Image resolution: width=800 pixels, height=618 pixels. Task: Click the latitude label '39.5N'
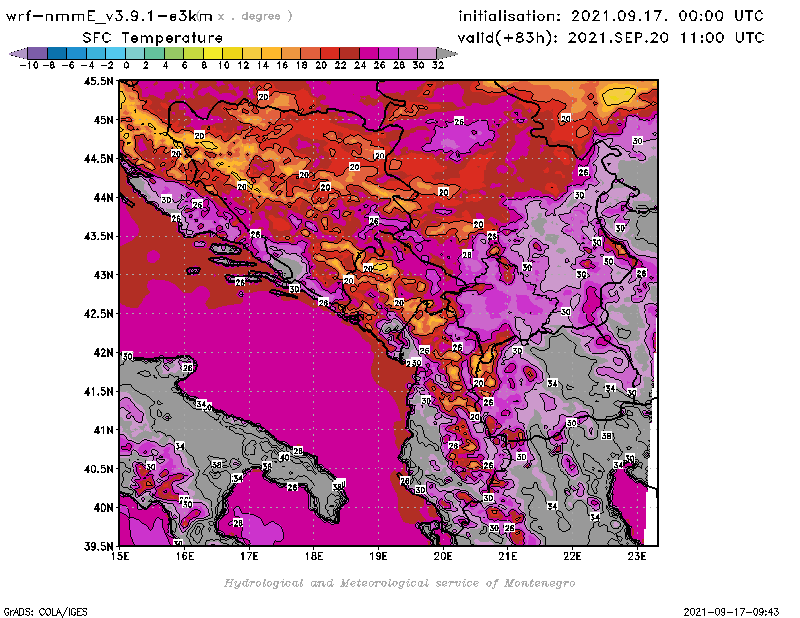(x=98, y=547)
